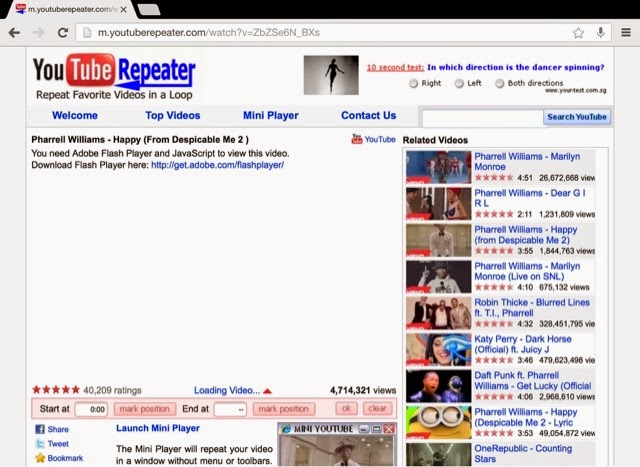
Task: Select the Both directions radio button
Action: pos(500,83)
